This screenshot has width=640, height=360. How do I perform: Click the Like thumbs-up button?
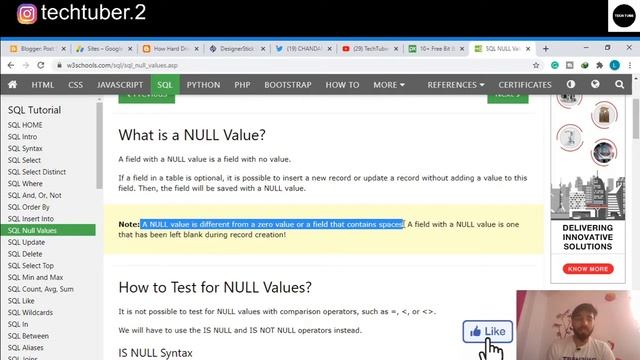[488, 331]
